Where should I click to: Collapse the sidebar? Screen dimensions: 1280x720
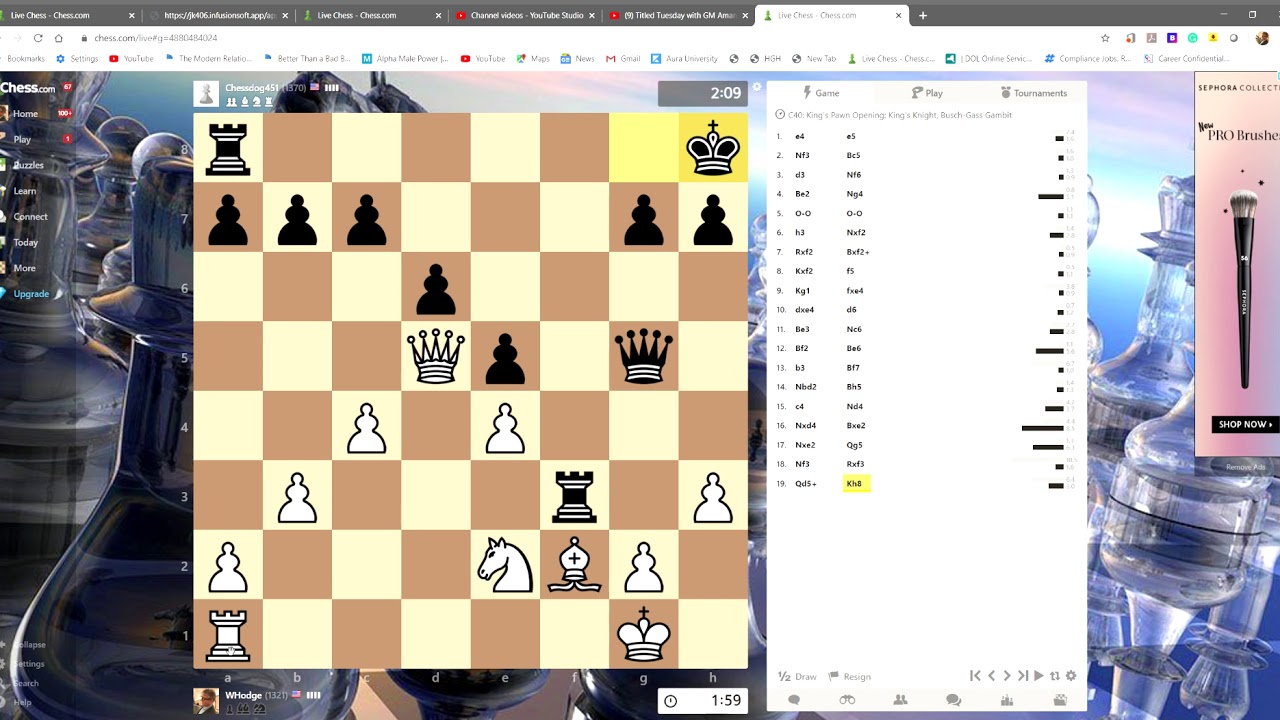30,645
